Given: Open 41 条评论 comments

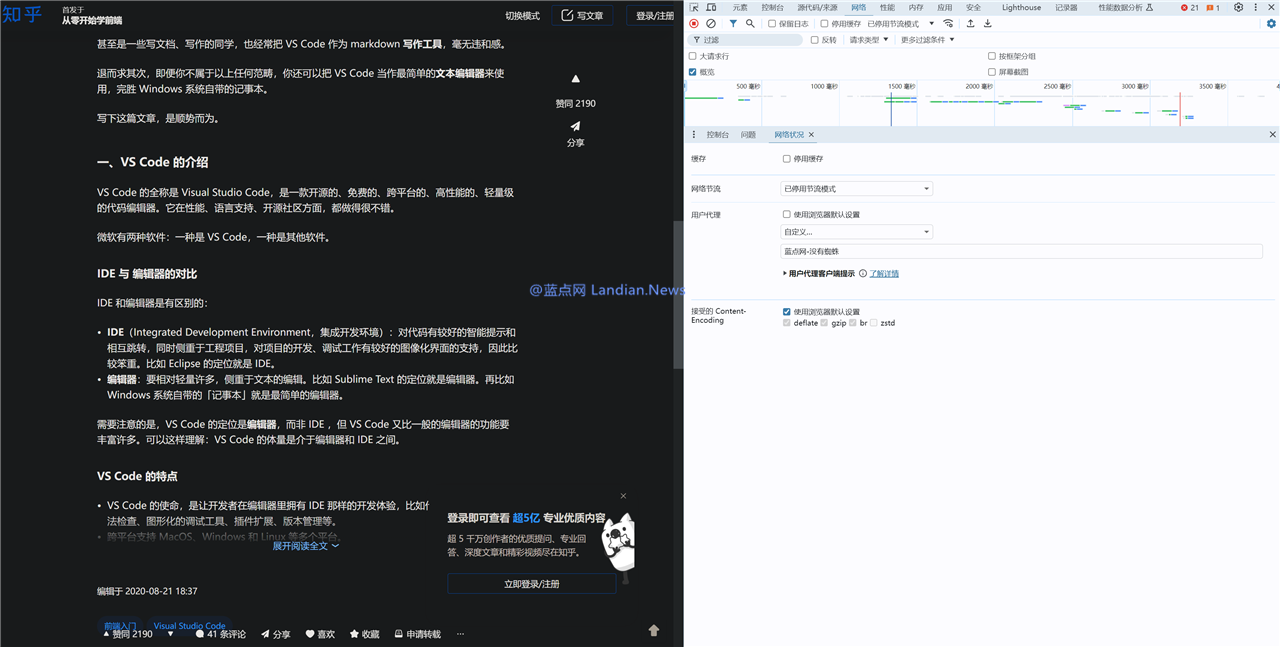Looking at the screenshot, I should (x=221, y=634).
